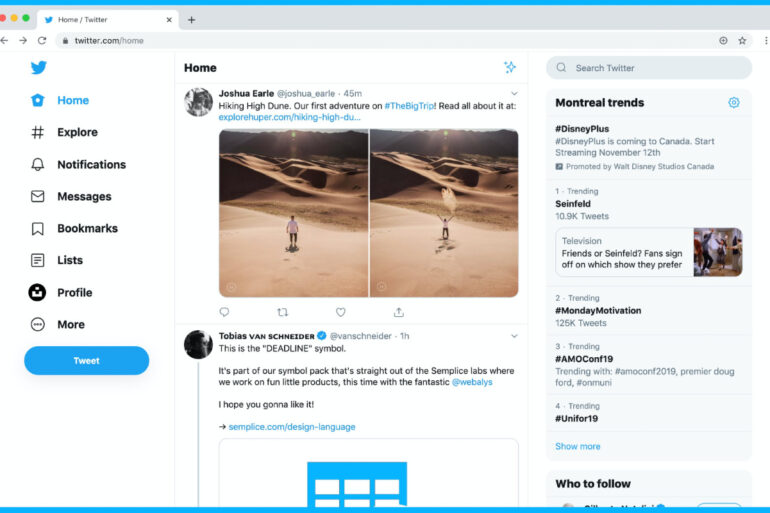
Task: Click retweet icon under Joshua Earle's tweet
Action: (282, 312)
